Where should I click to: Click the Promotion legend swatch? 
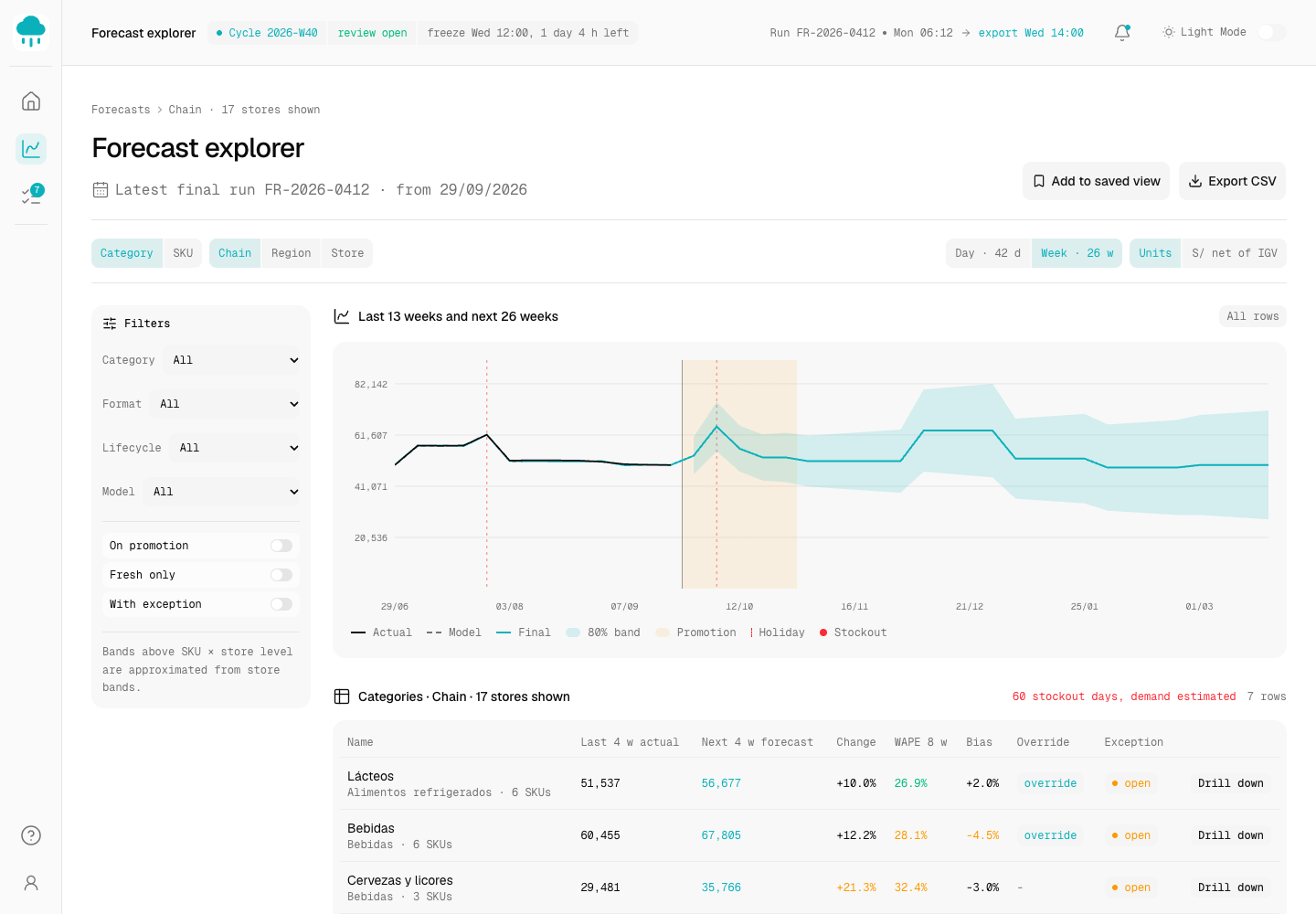coord(663,632)
